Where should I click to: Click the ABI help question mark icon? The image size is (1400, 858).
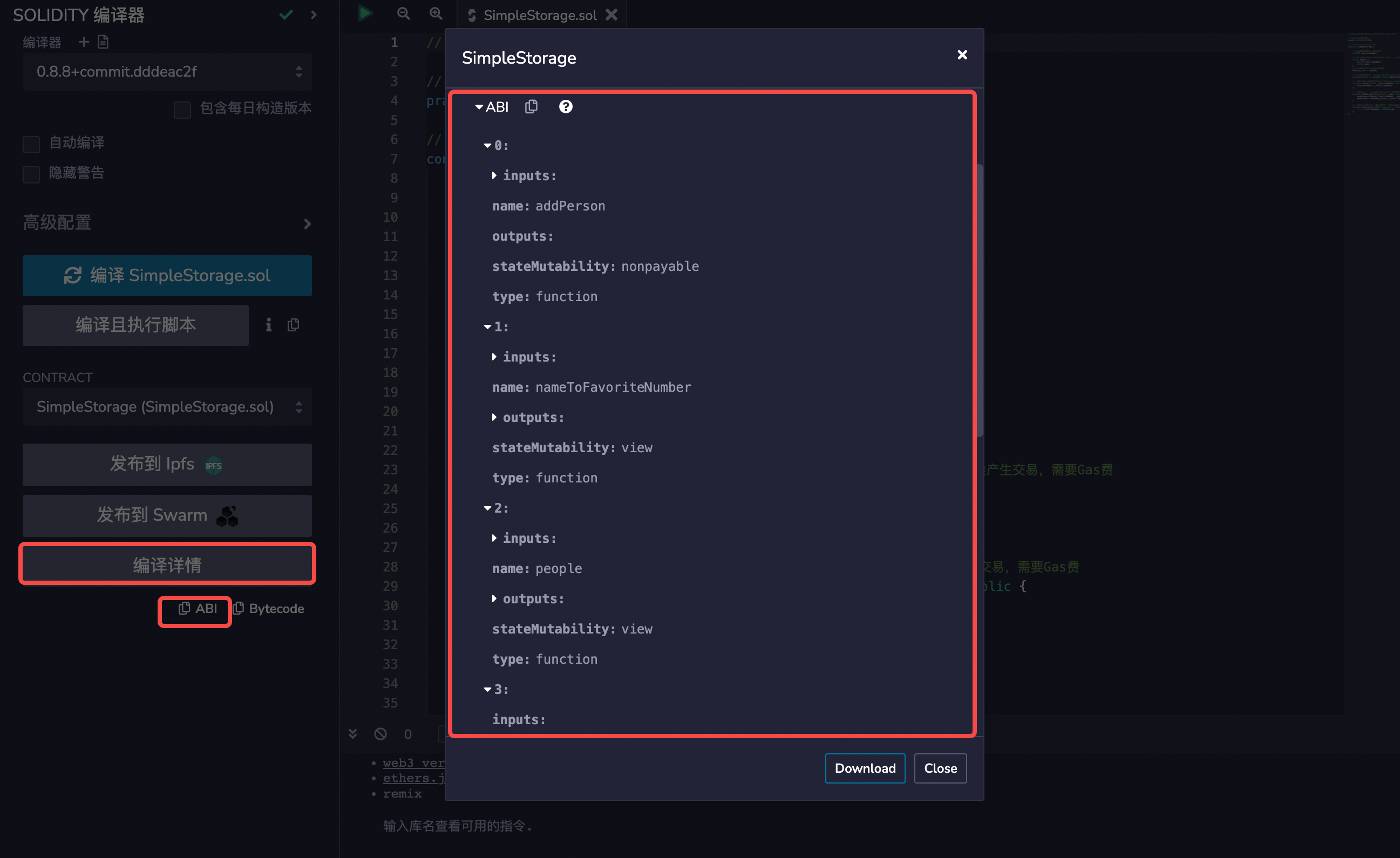(566, 106)
